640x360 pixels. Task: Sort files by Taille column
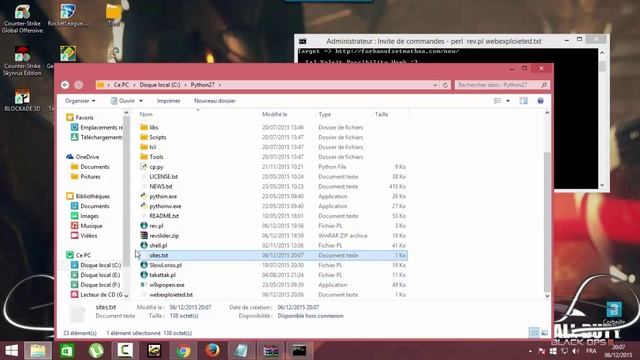pos(381,114)
